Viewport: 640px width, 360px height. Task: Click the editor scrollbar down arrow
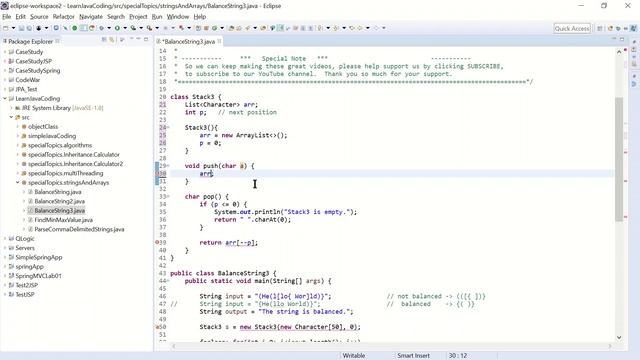tap(619, 338)
